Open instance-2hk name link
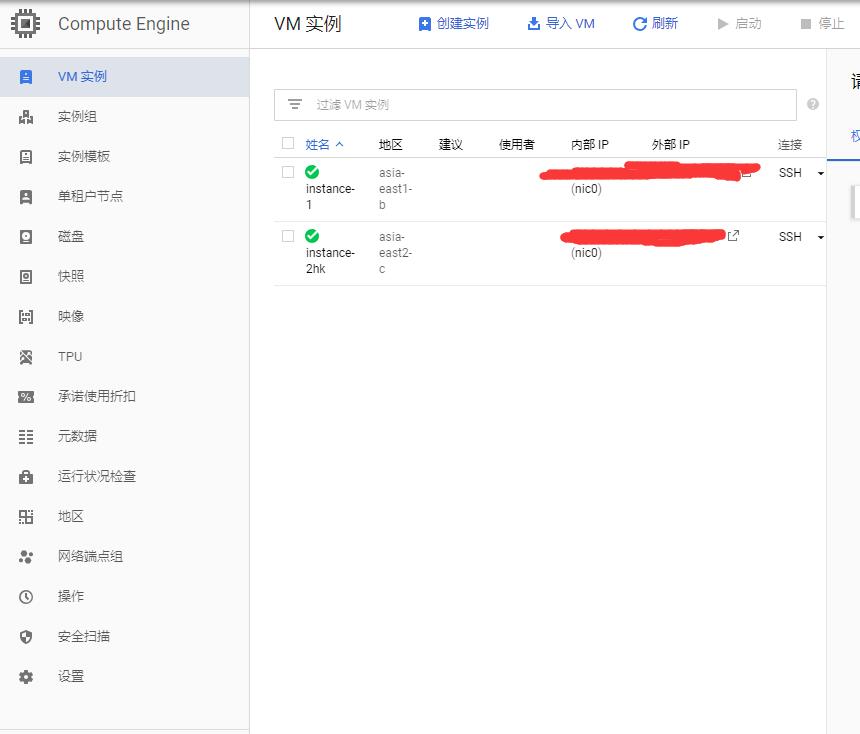Screen dimensions: 860x734 point(330,261)
